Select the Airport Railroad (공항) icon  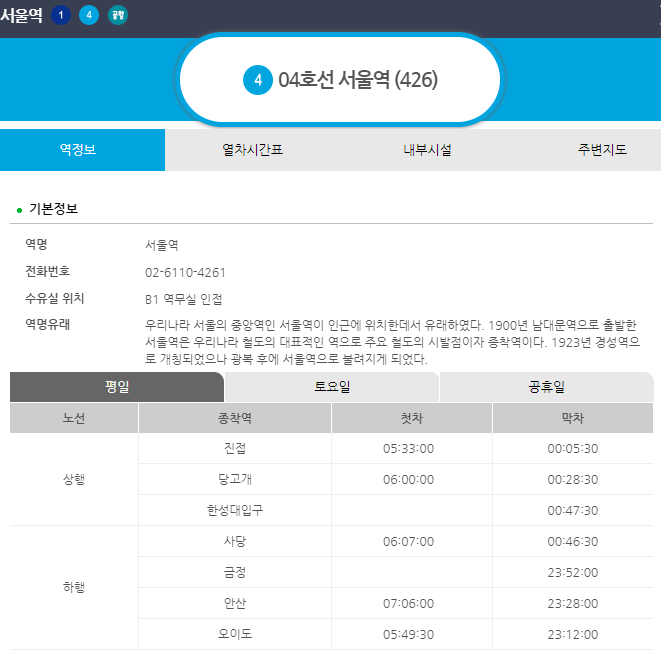coord(118,16)
